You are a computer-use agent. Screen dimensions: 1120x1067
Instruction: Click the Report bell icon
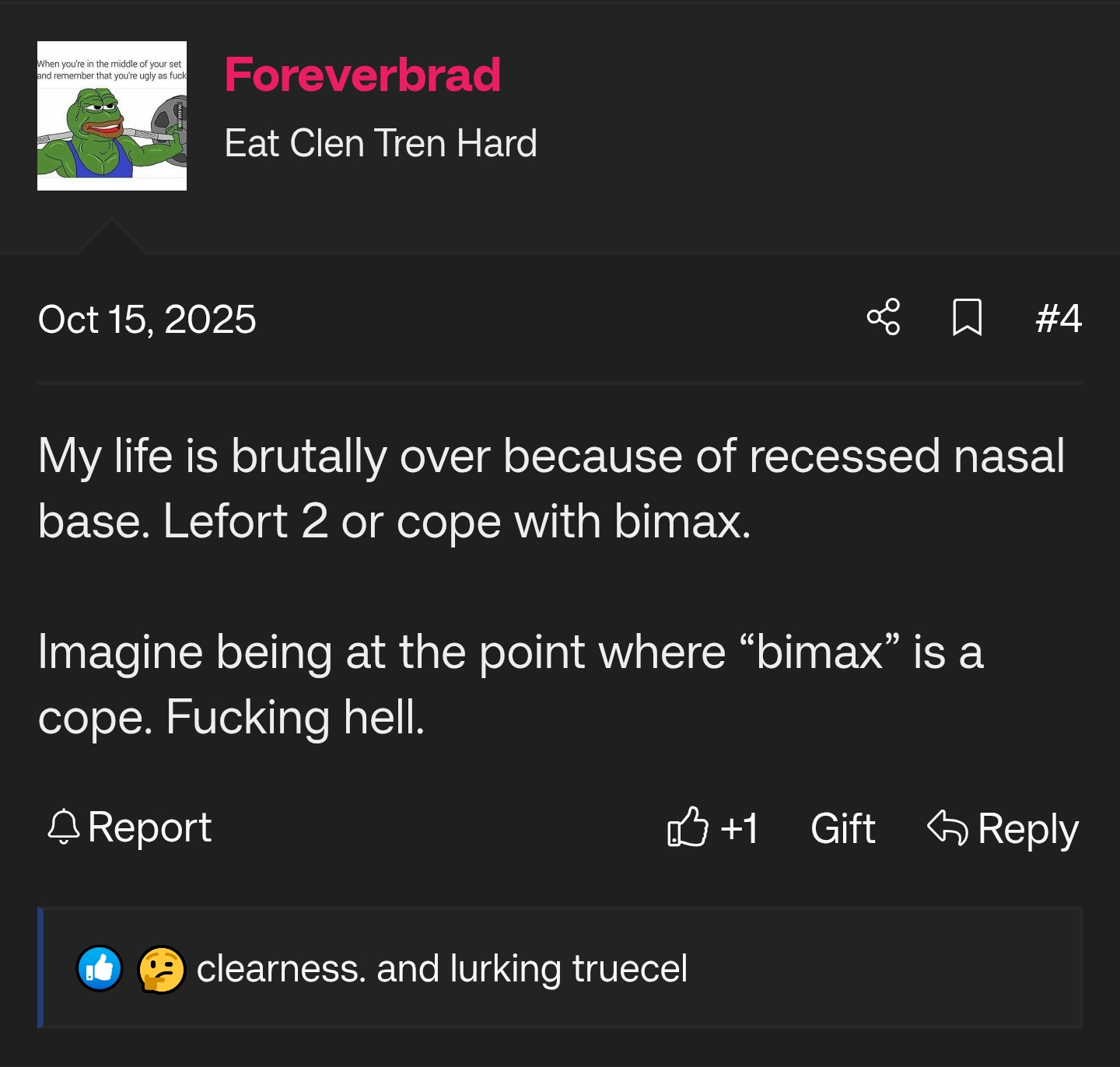click(64, 827)
